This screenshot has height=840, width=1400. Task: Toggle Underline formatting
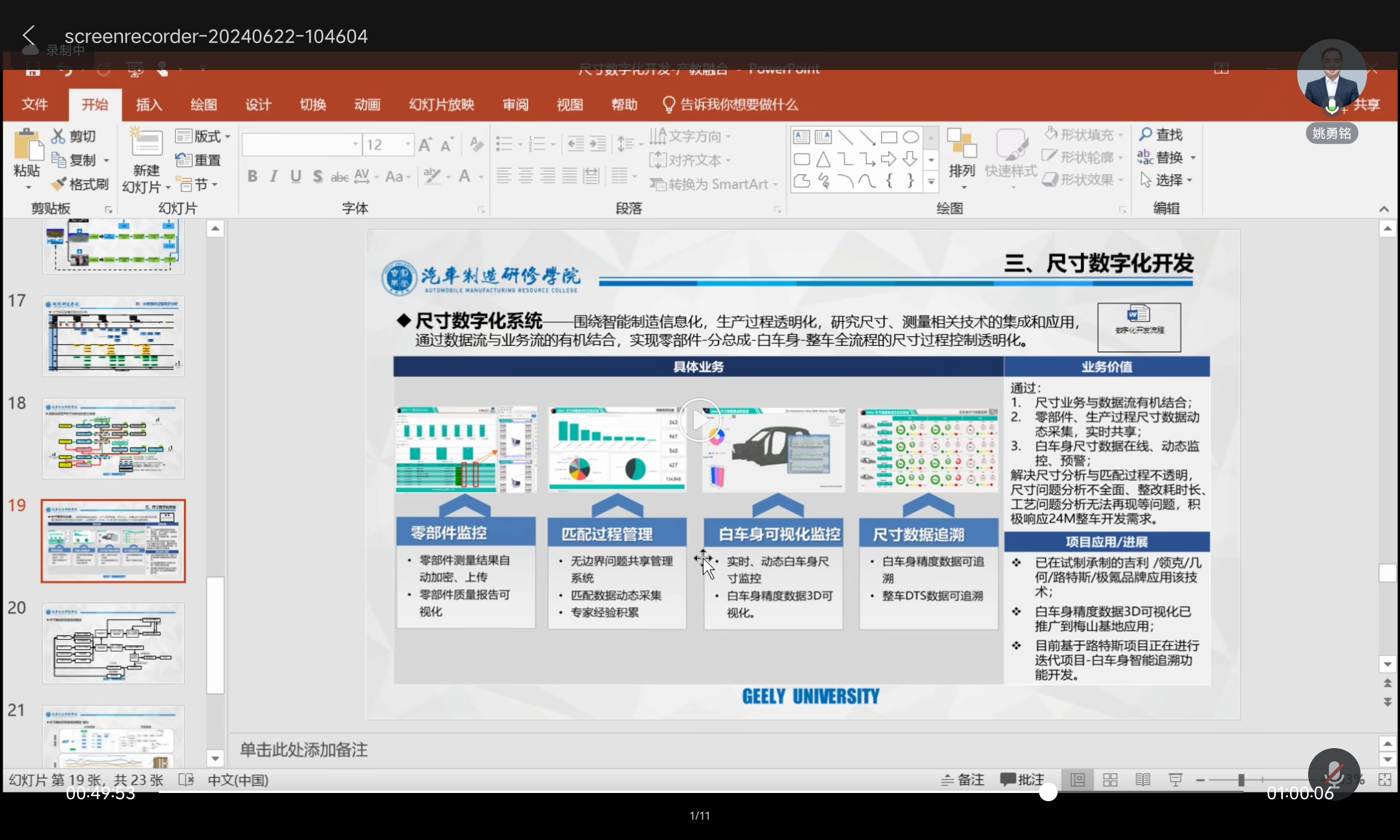(x=295, y=177)
